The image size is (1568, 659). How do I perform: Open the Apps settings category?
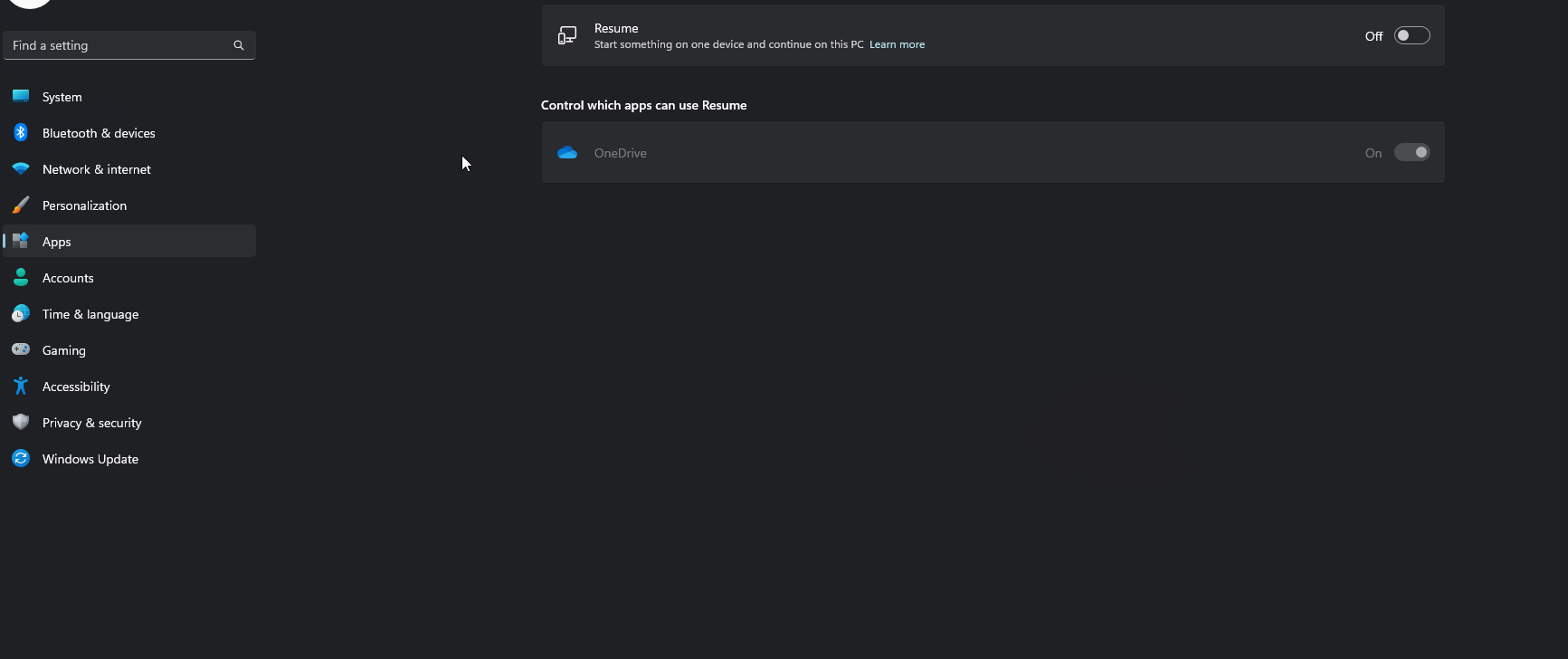tap(129, 241)
